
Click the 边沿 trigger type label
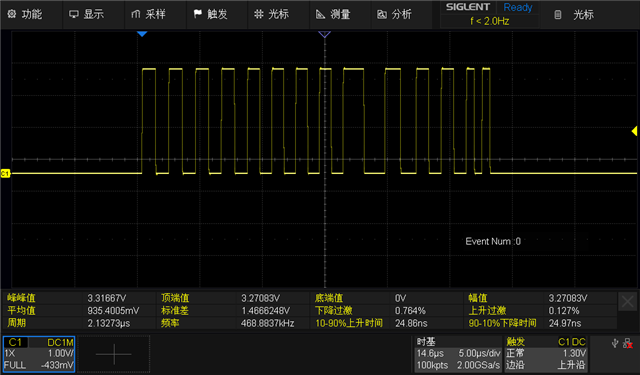click(515, 365)
